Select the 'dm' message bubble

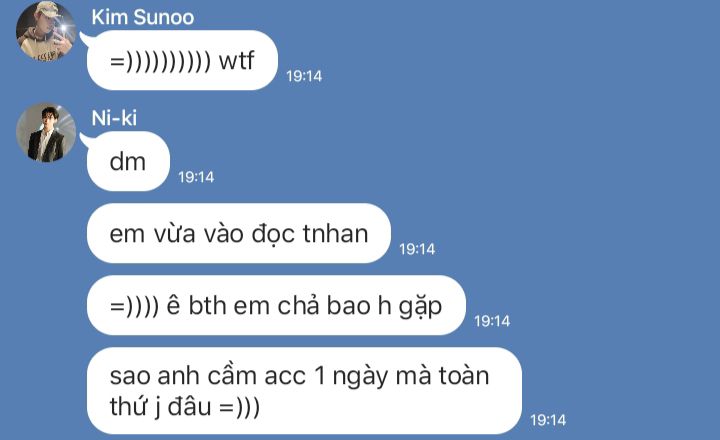coord(128,161)
